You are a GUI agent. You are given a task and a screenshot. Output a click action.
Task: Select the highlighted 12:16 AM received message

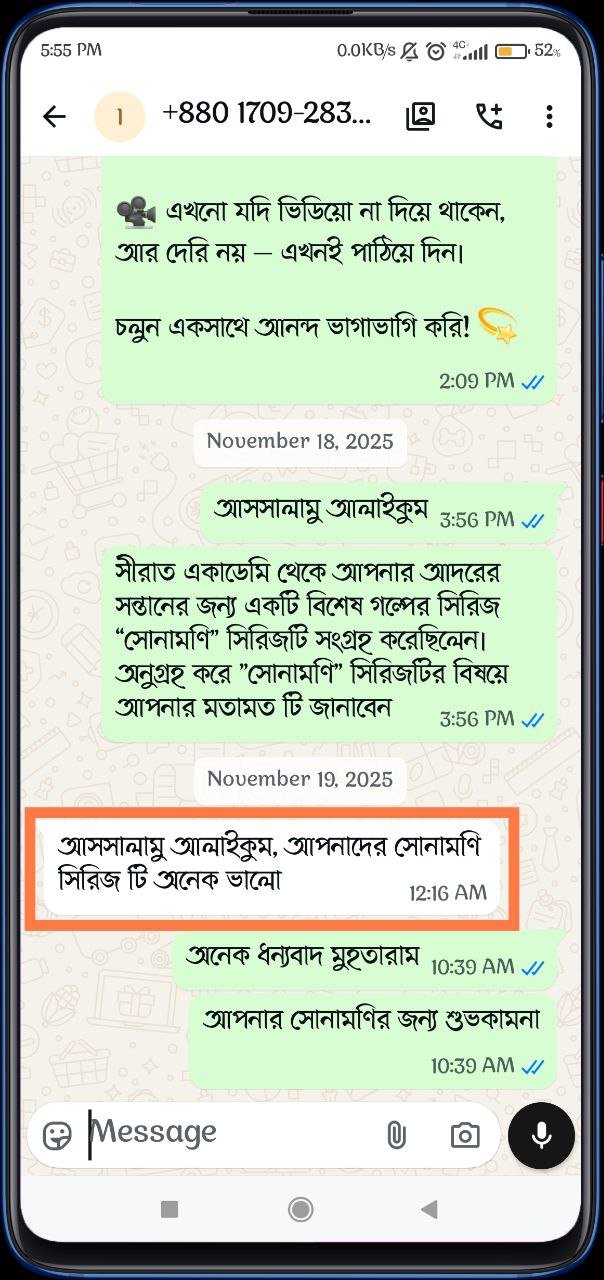[x=271, y=867]
